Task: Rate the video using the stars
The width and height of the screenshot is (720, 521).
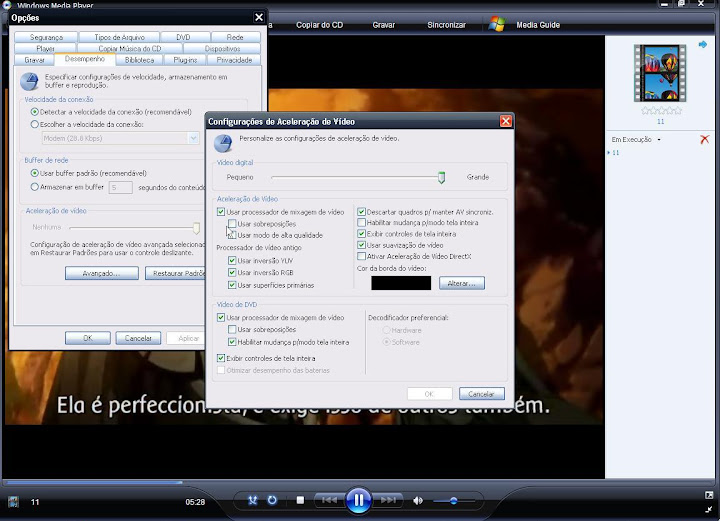Action: (x=661, y=111)
